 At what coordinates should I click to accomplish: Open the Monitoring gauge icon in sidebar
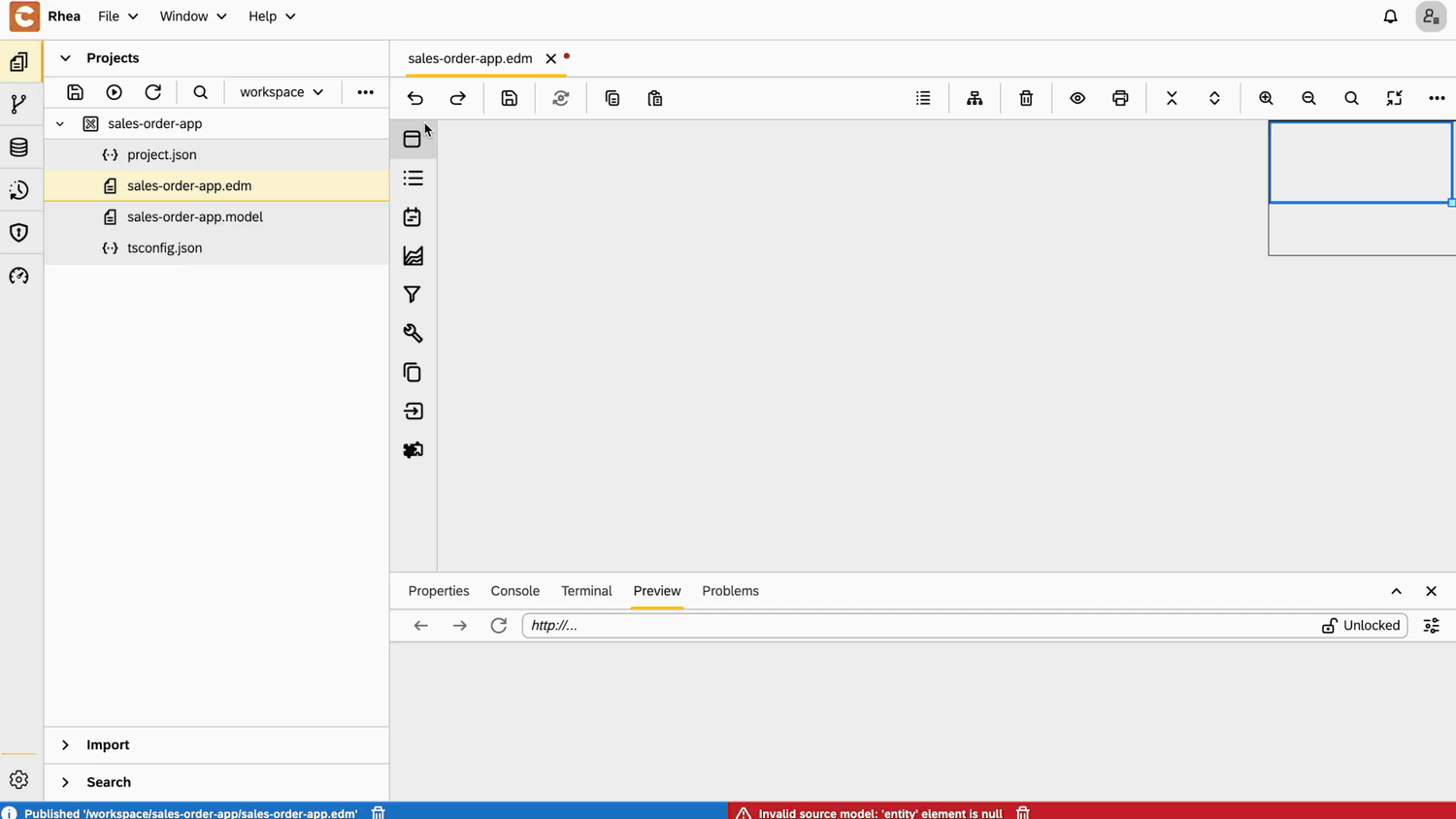[18, 277]
